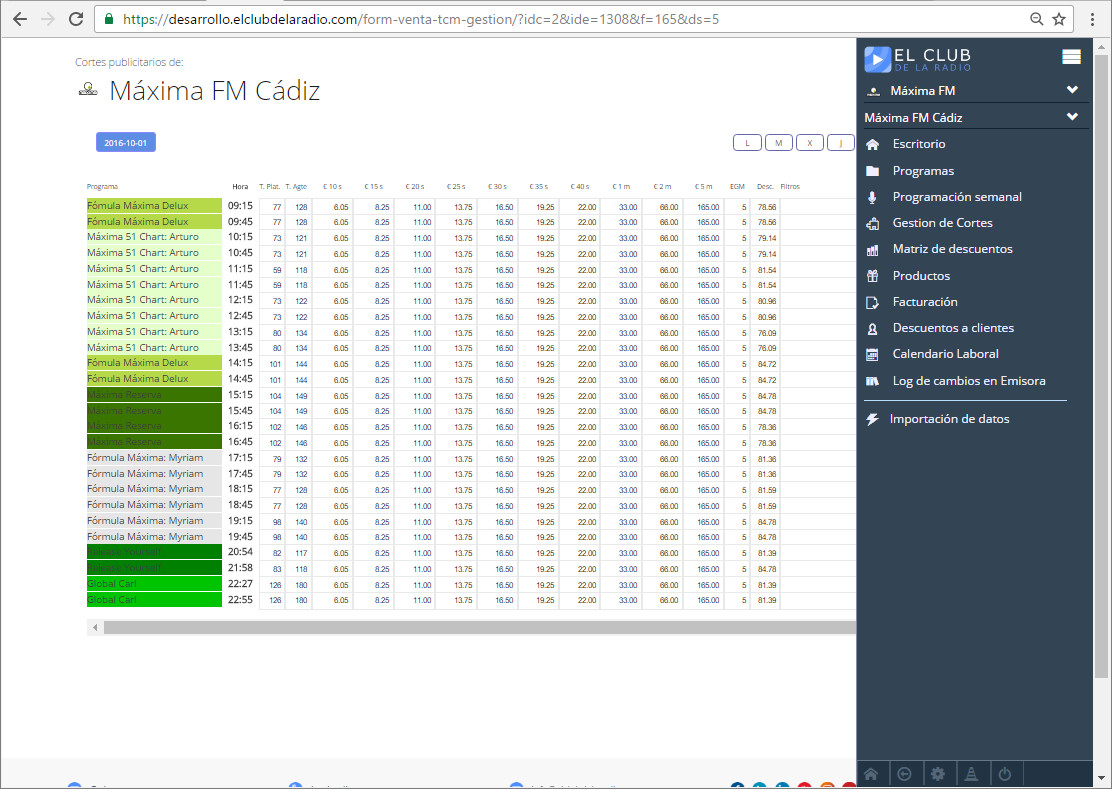This screenshot has height=789, width=1112.
Task: Select the M weekday button
Action: (x=778, y=142)
